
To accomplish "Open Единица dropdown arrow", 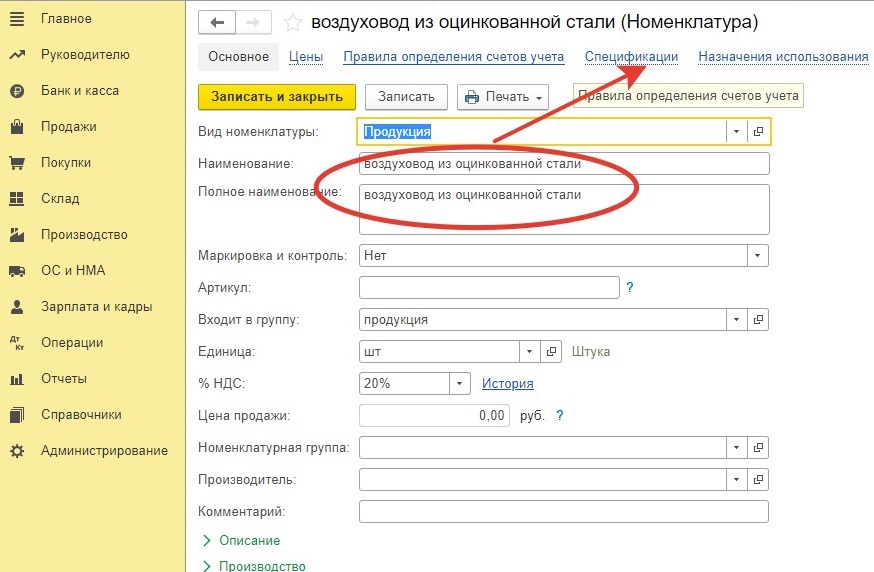I will pos(530,352).
